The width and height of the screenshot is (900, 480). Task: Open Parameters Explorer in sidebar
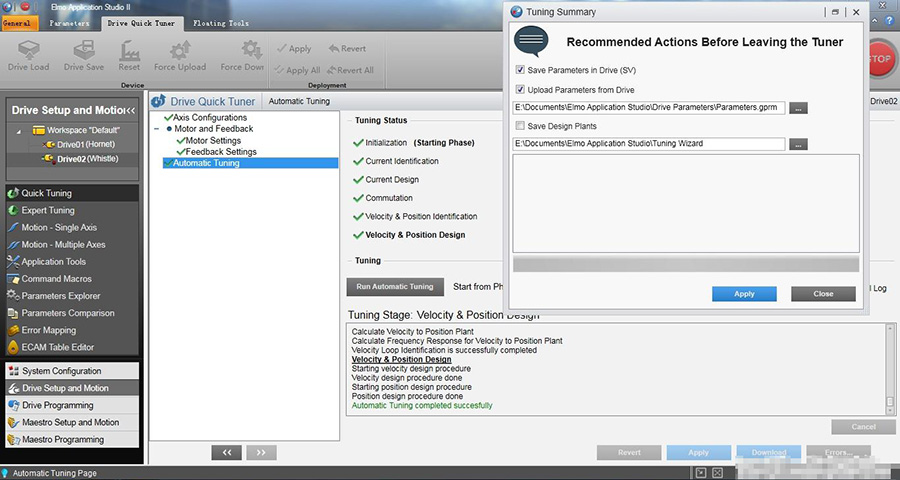60,296
